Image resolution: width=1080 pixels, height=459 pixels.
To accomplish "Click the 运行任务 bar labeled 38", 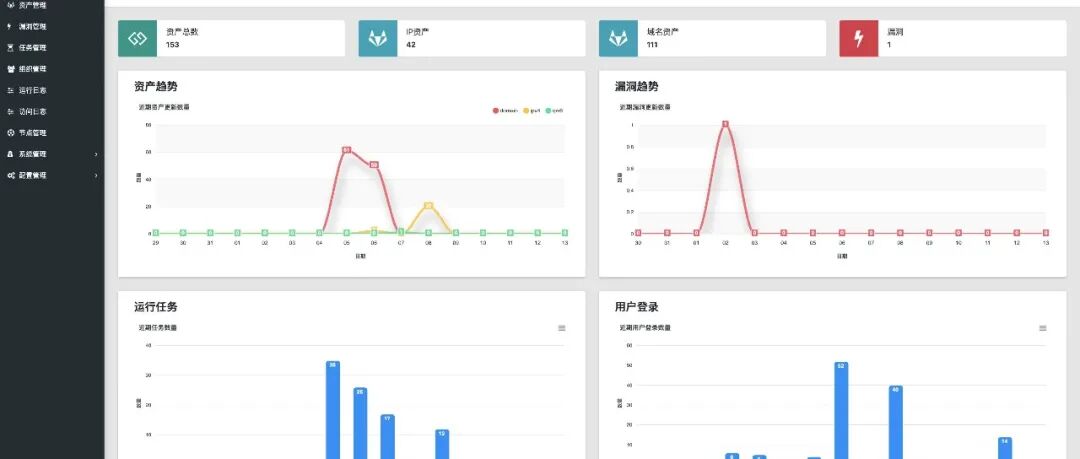I will 333,409.
